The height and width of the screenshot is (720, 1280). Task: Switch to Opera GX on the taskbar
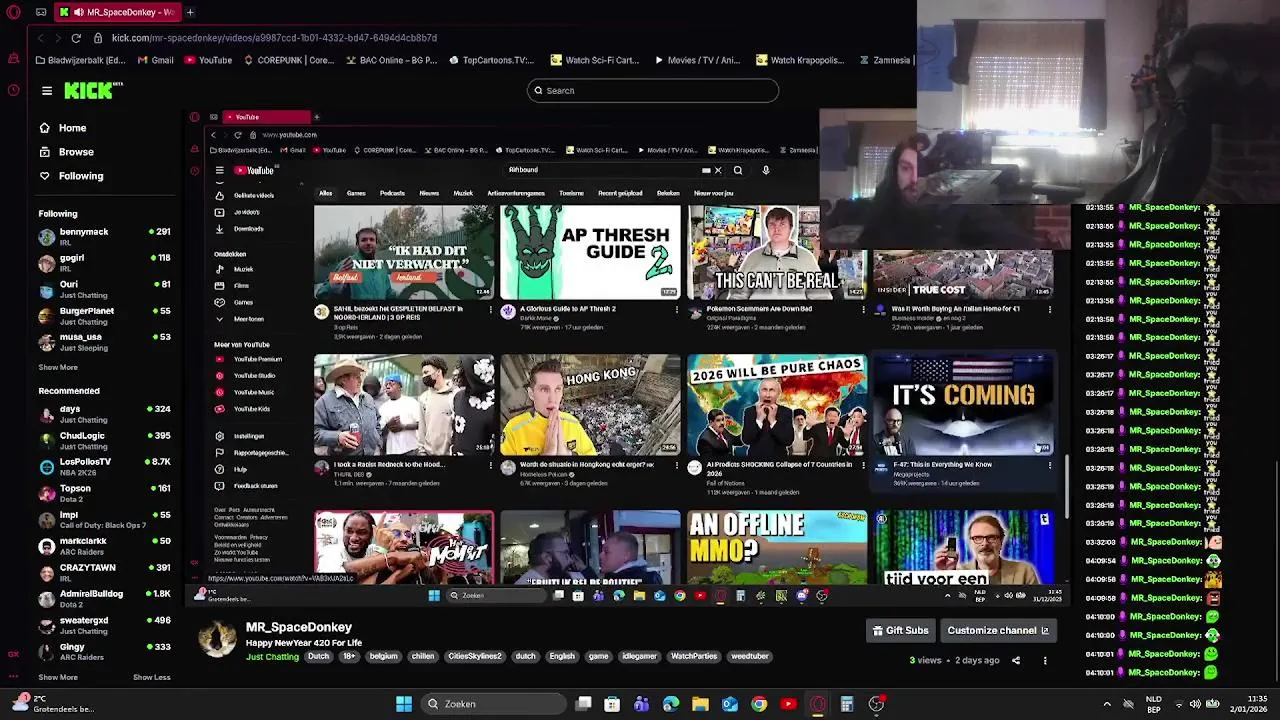pyautogui.click(x=818, y=704)
